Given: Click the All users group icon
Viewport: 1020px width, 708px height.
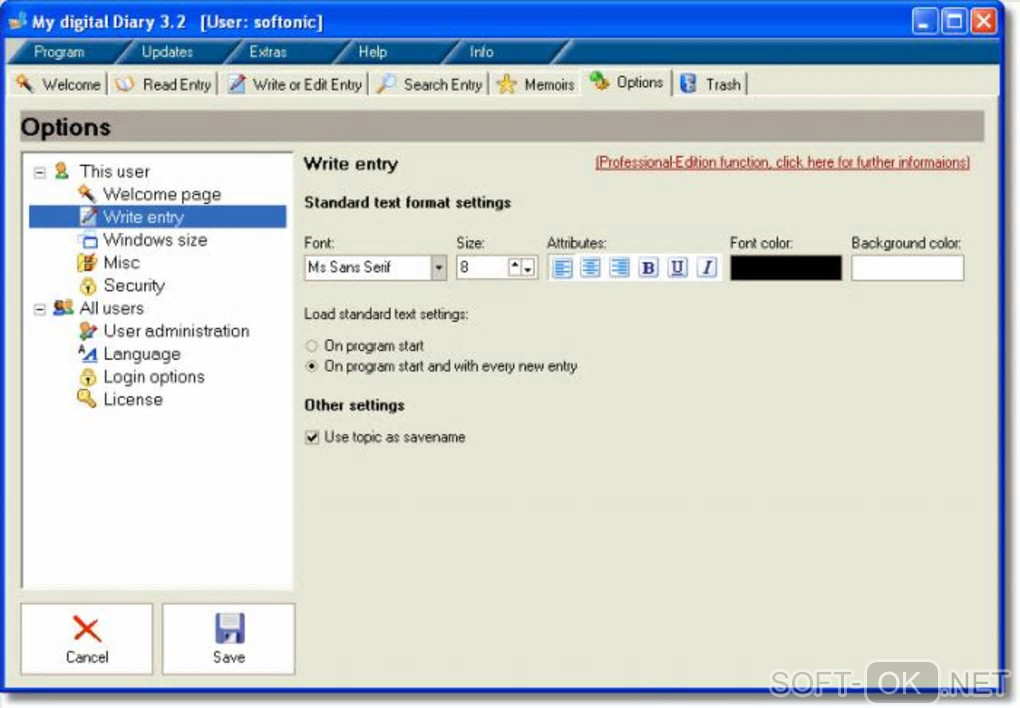Looking at the screenshot, I should tap(63, 308).
